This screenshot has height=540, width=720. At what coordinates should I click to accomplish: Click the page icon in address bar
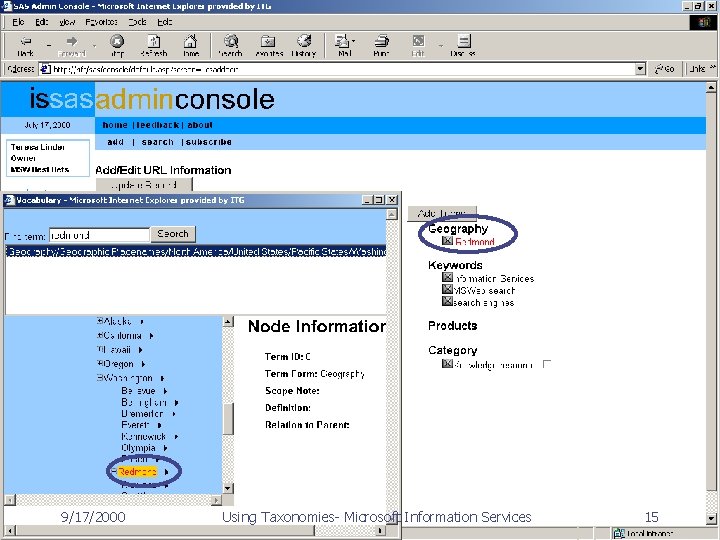[x=45, y=69]
